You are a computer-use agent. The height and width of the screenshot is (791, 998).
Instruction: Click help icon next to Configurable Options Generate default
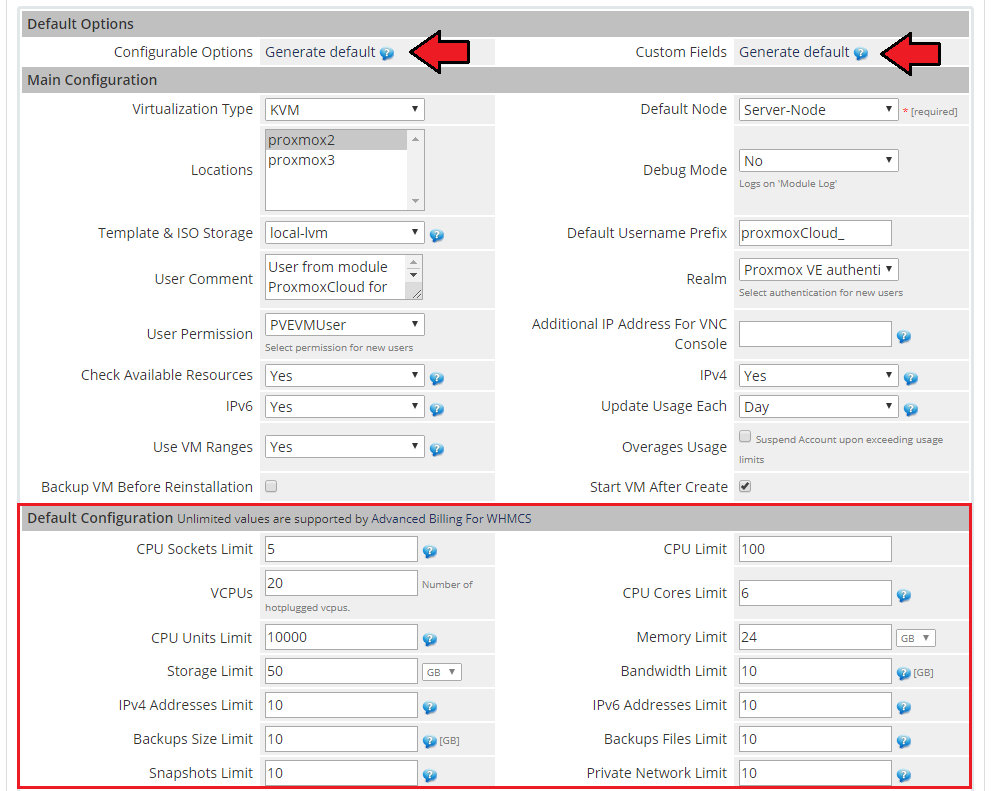[386, 53]
